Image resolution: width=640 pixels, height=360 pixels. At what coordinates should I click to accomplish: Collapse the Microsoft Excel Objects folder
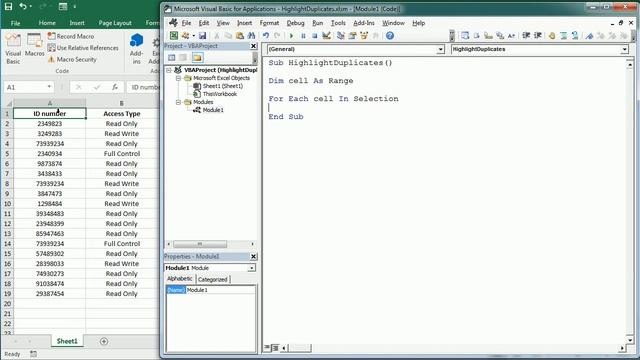(x=178, y=78)
